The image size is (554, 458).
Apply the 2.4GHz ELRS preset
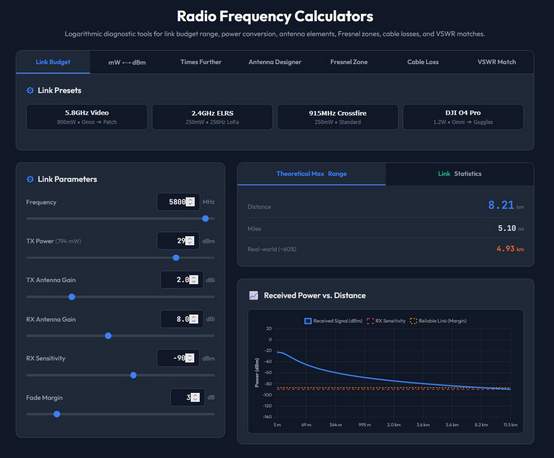point(212,117)
